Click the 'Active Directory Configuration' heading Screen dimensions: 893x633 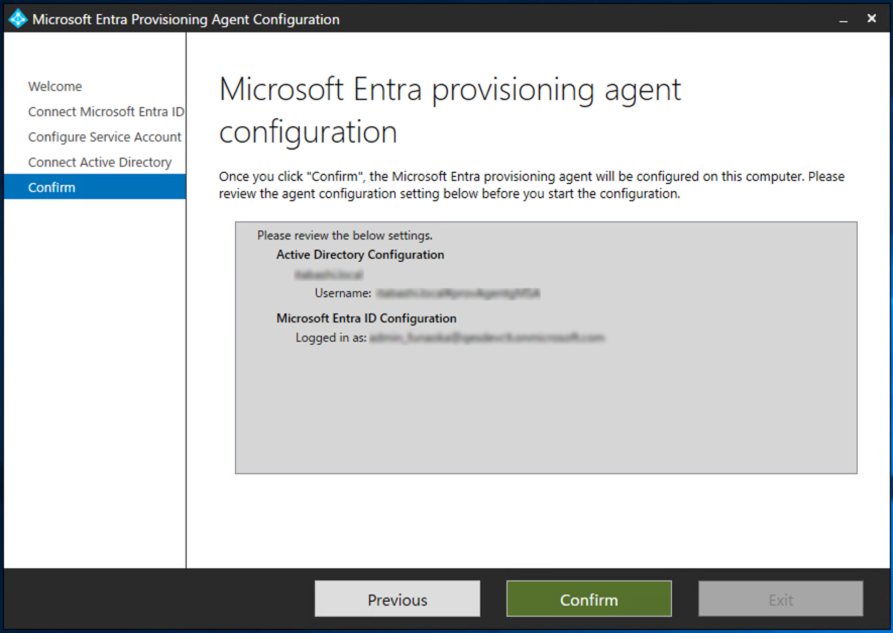[360, 255]
